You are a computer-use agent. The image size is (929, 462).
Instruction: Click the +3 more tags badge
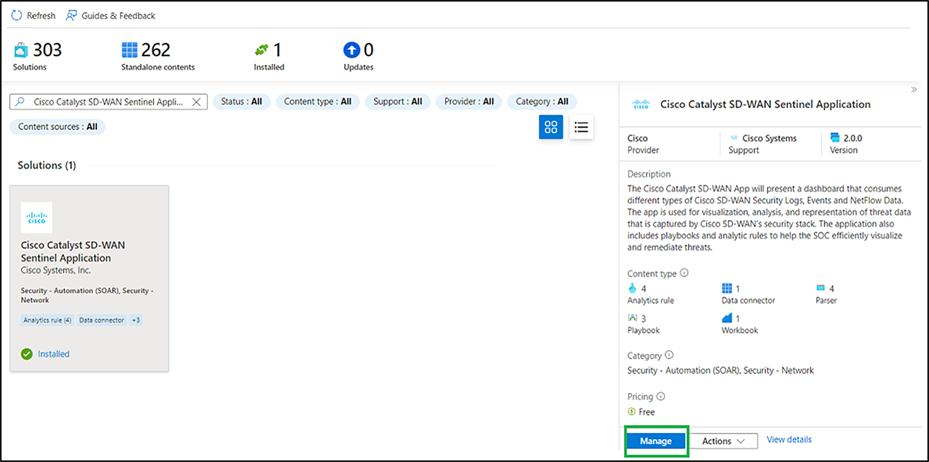(136, 320)
